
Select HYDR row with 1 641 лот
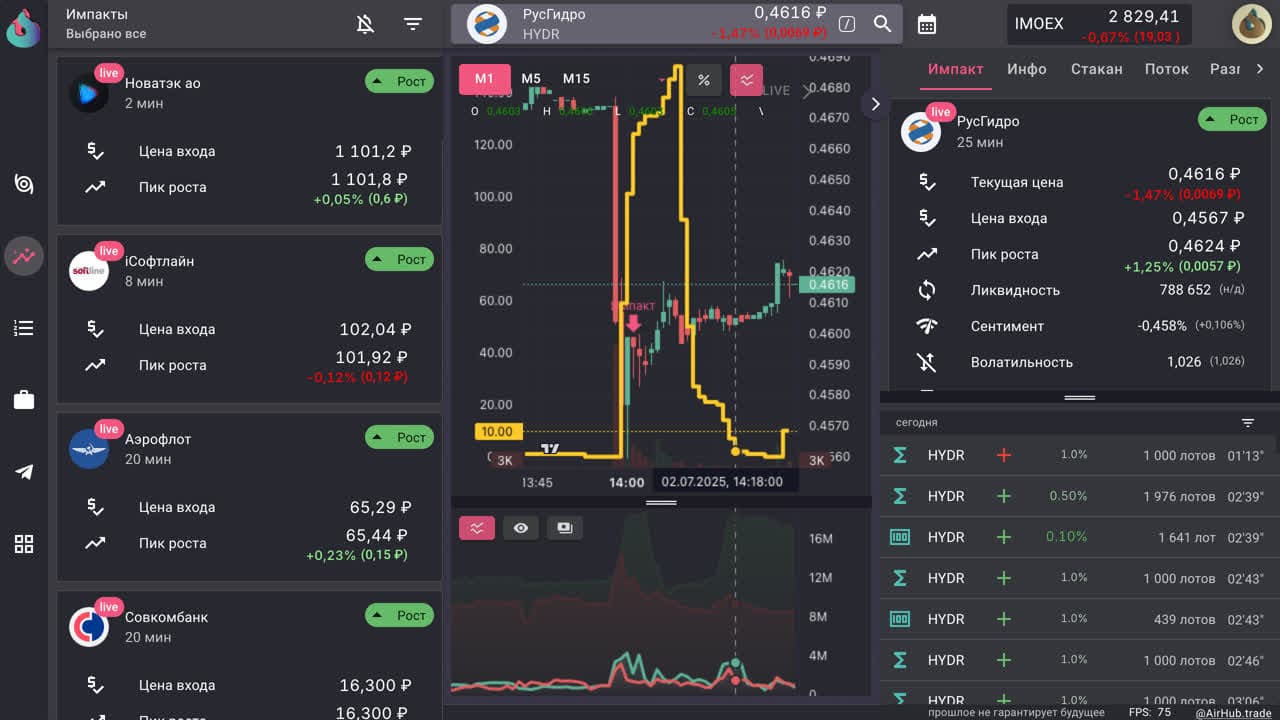tap(1078, 537)
